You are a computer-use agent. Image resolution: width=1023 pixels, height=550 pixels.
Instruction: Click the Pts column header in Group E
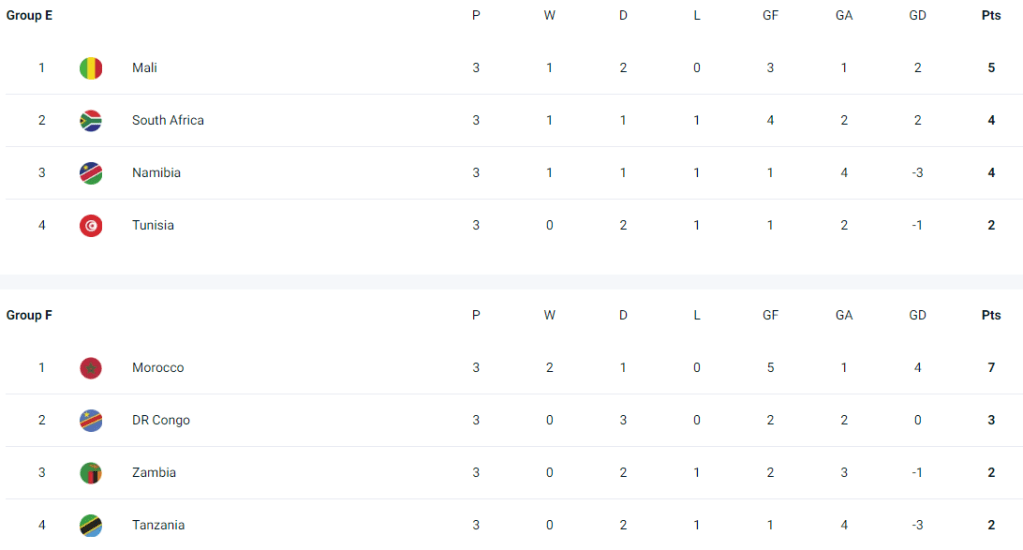coord(991,15)
